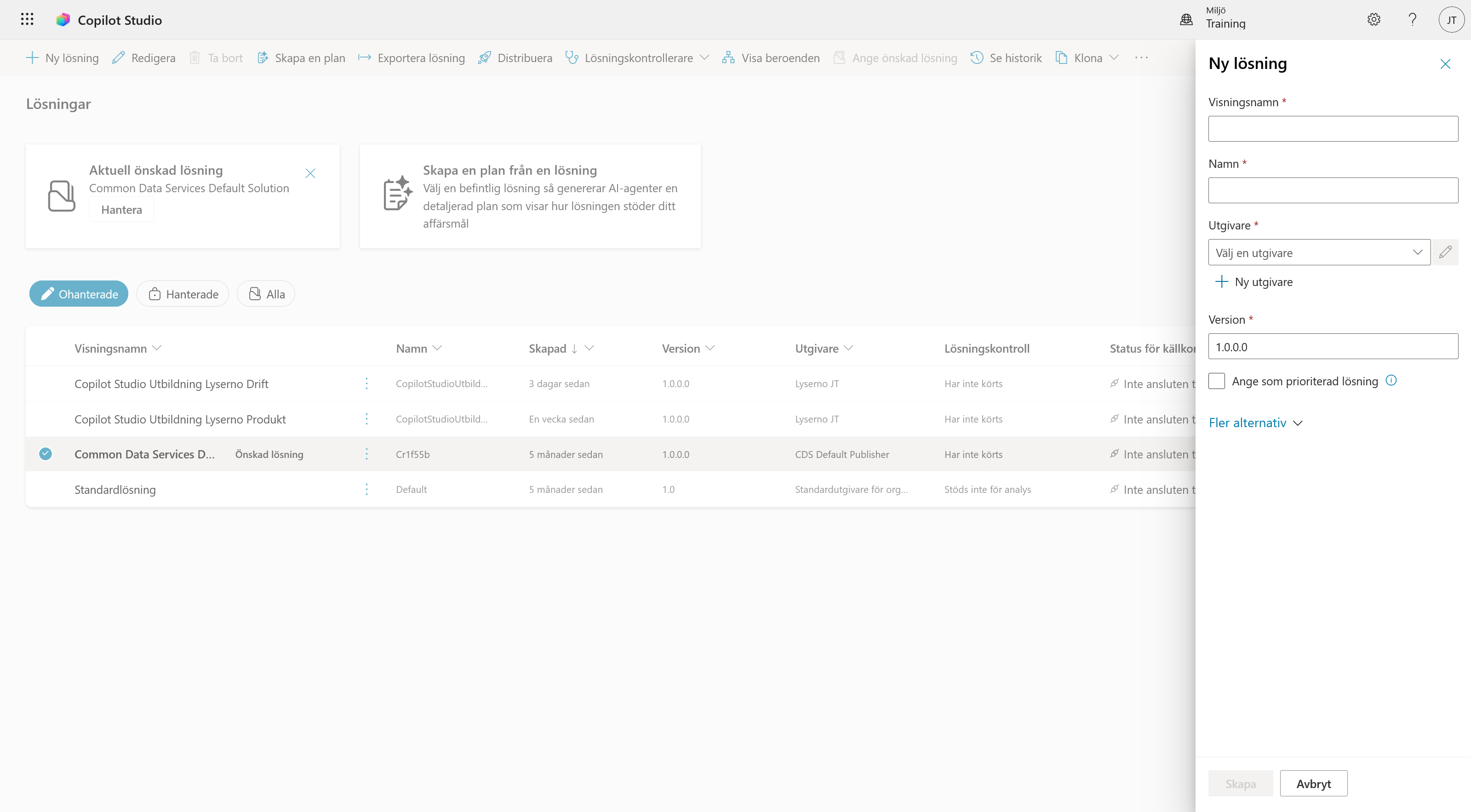Deselect the Common Data Services row checkmark
Viewport: 1471px width, 812px height.
pyautogui.click(x=45, y=454)
